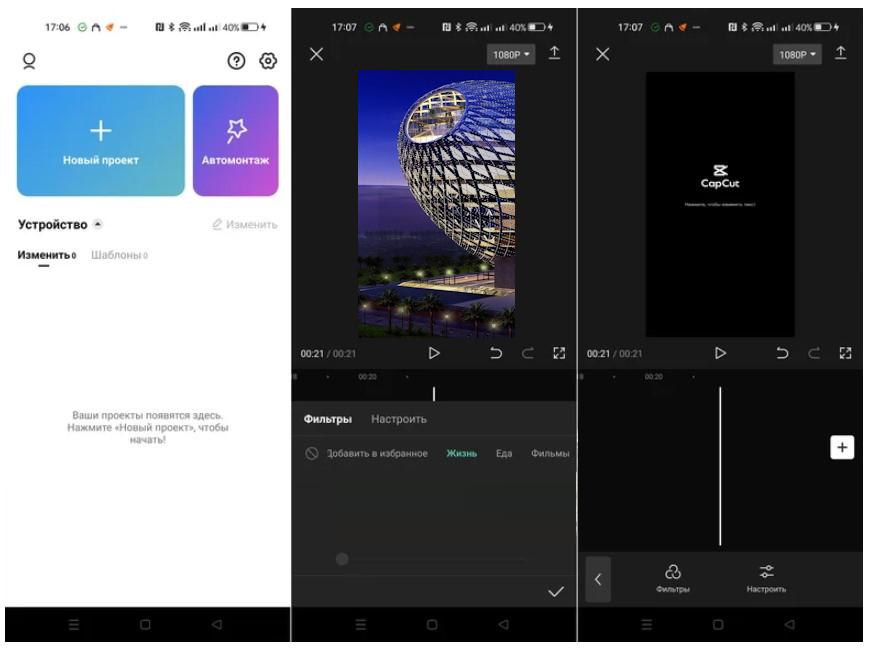Open the Настроить sliders icon in bottom toolbar
The width and height of the screenshot is (872, 651).
pyautogui.click(x=766, y=579)
